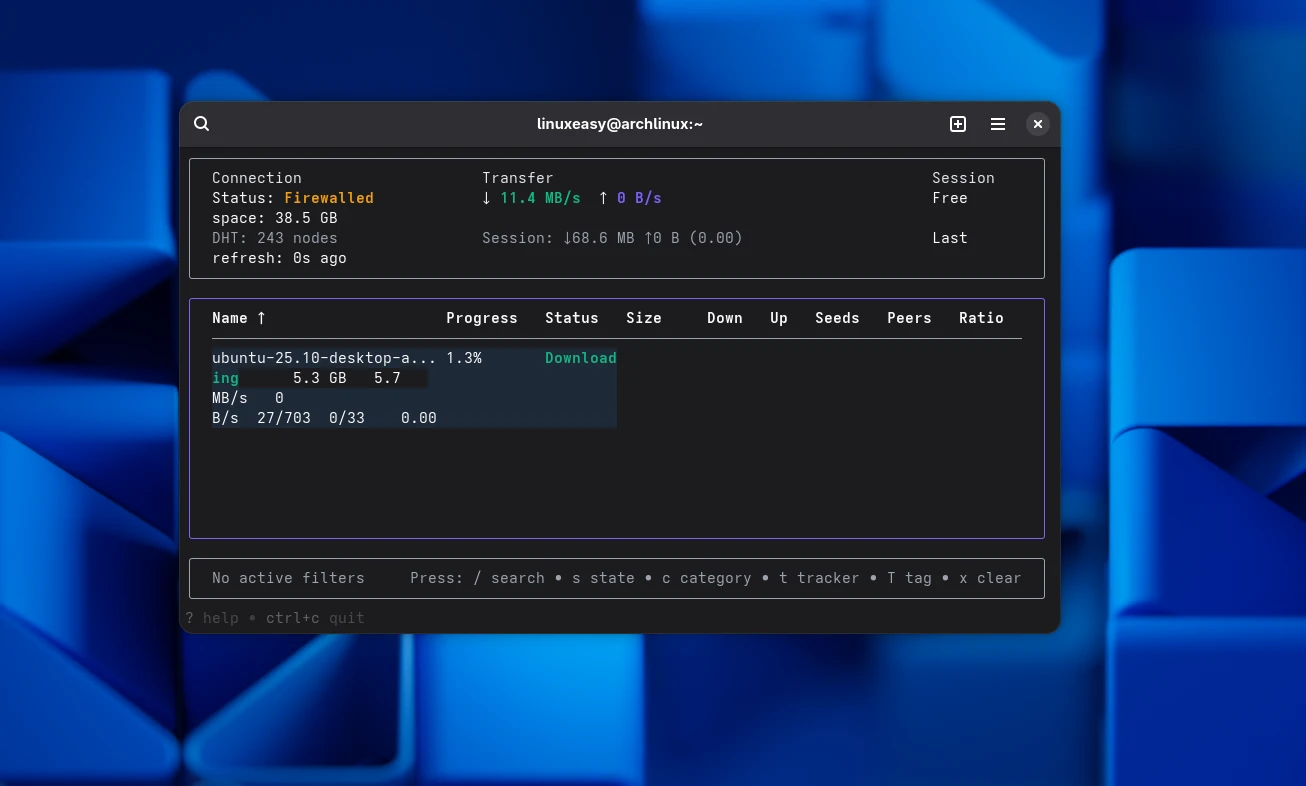Viewport: 1306px width, 786px height.
Task: Sort by the Seeds column header
Action: pos(837,318)
